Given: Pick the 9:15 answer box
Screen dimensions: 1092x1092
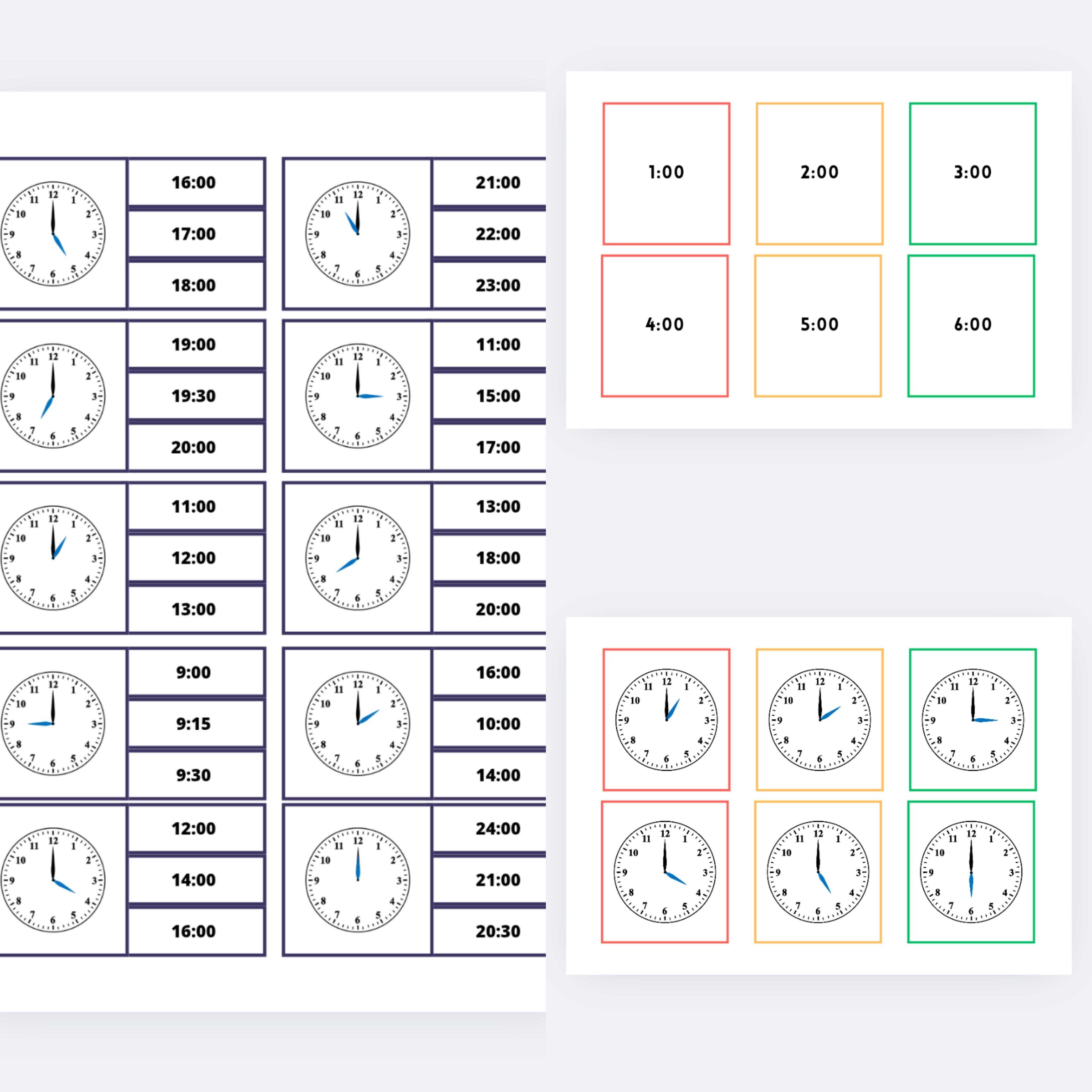Looking at the screenshot, I should point(194,723).
